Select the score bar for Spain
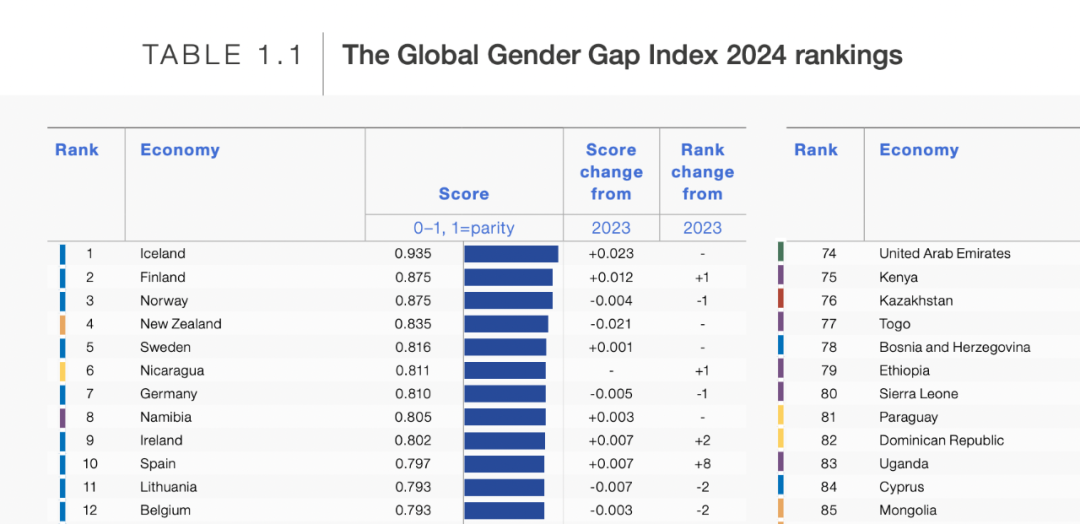This screenshot has width=1080, height=524. pos(504,463)
